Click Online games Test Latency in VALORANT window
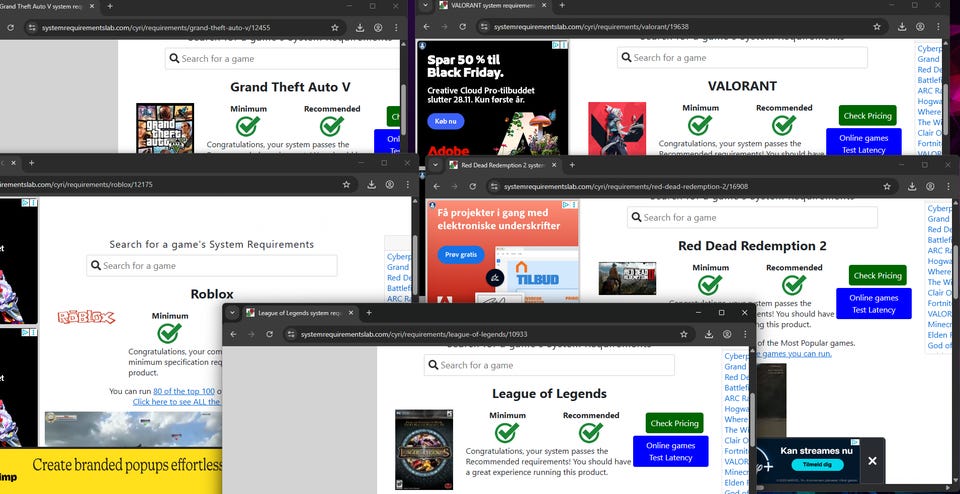The width and height of the screenshot is (960, 494). tap(863, 141)
